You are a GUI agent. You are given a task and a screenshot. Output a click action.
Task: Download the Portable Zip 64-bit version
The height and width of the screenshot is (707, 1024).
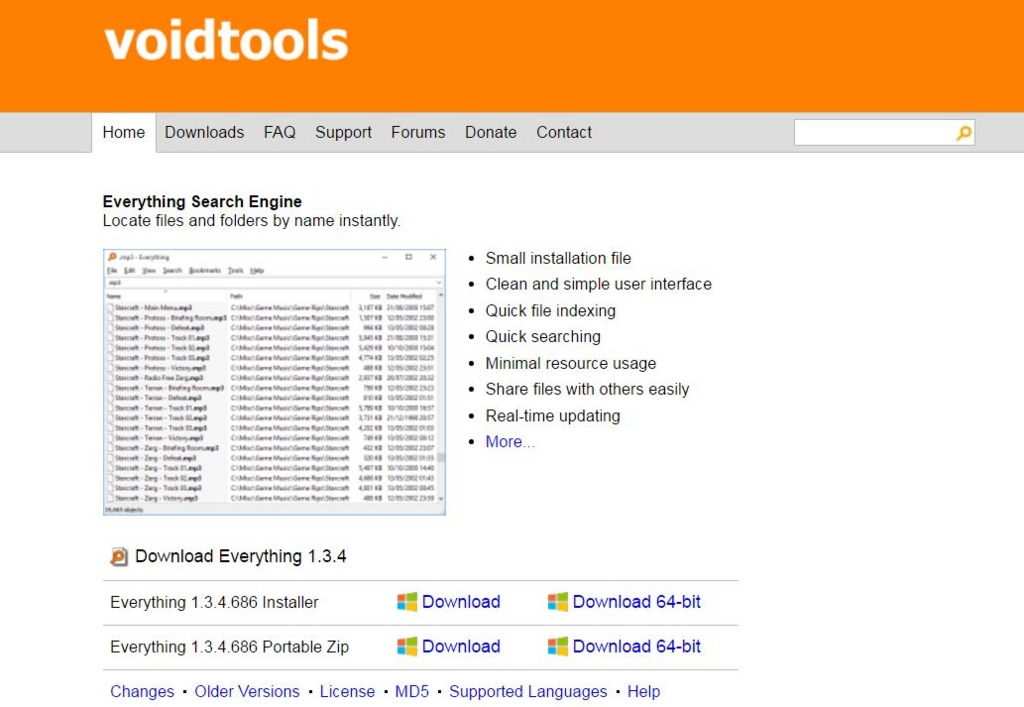(637, 646)
